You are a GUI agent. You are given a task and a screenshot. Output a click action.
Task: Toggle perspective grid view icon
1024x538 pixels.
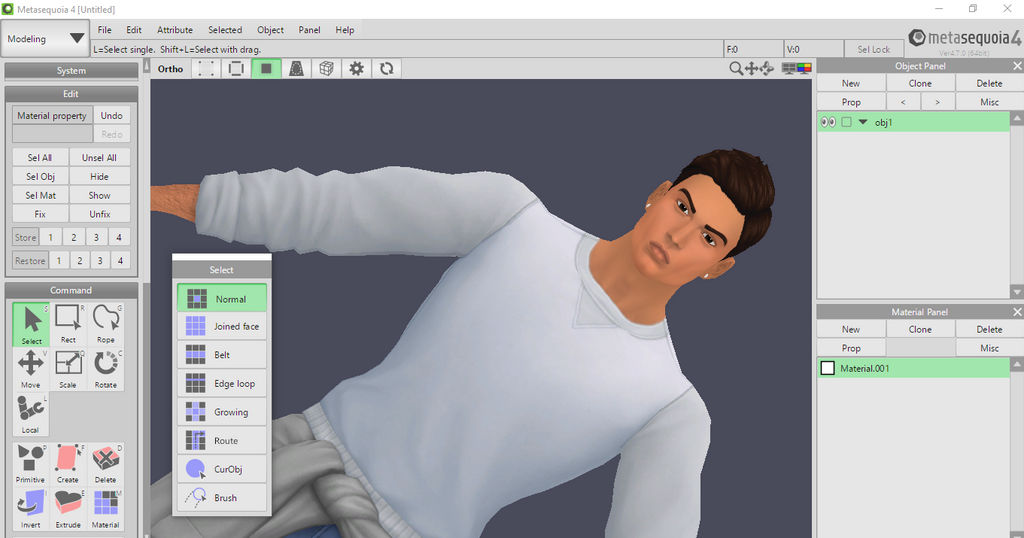point(296,69)
